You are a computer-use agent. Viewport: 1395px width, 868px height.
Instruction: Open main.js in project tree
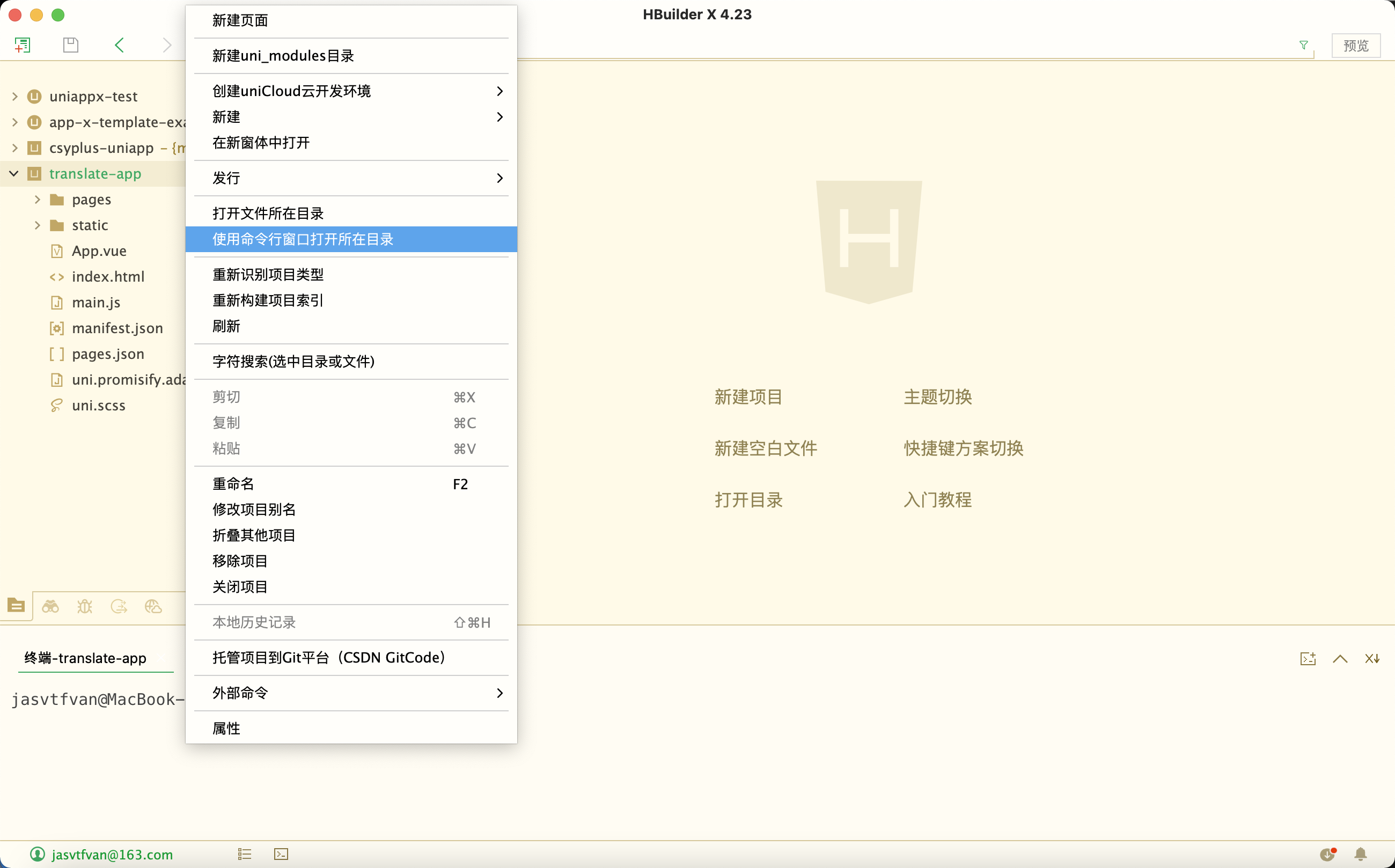tap(96, 303)
